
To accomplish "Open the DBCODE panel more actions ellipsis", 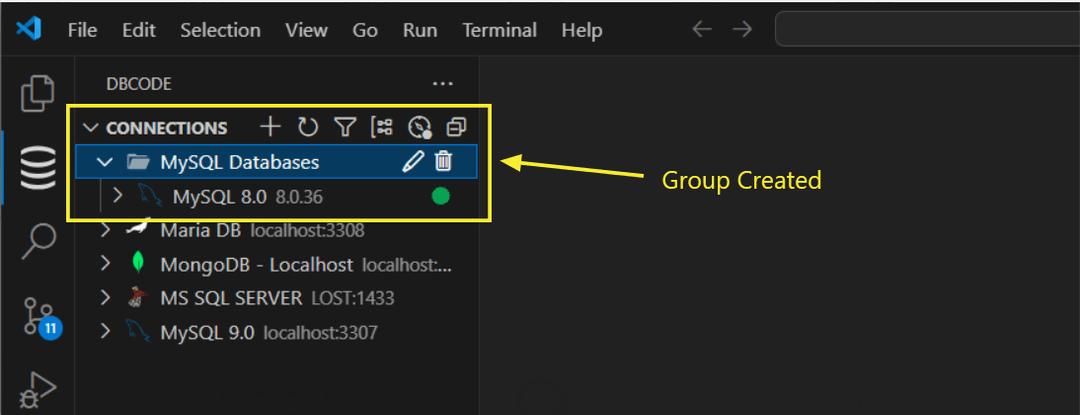I will coord(443,84).
